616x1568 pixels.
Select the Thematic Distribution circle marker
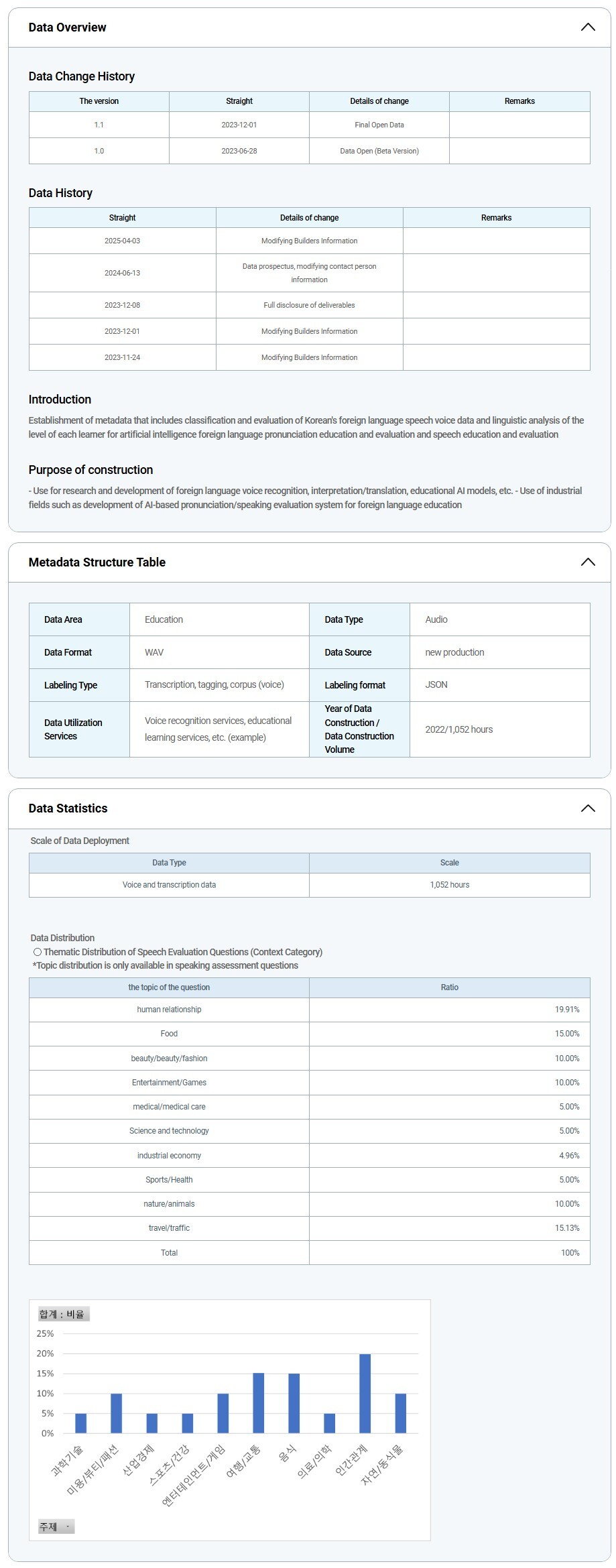(38, 952)
